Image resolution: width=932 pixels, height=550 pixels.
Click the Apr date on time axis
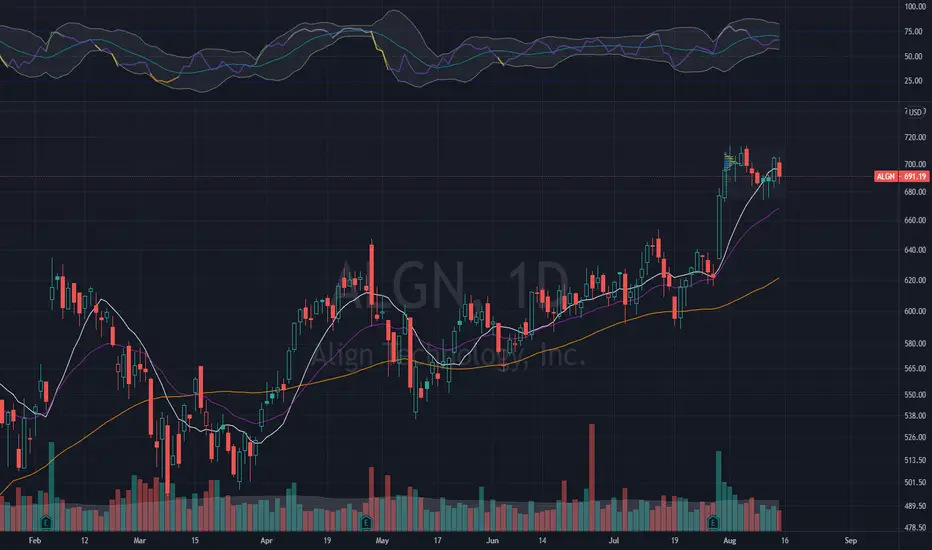(x=266, y=541)
